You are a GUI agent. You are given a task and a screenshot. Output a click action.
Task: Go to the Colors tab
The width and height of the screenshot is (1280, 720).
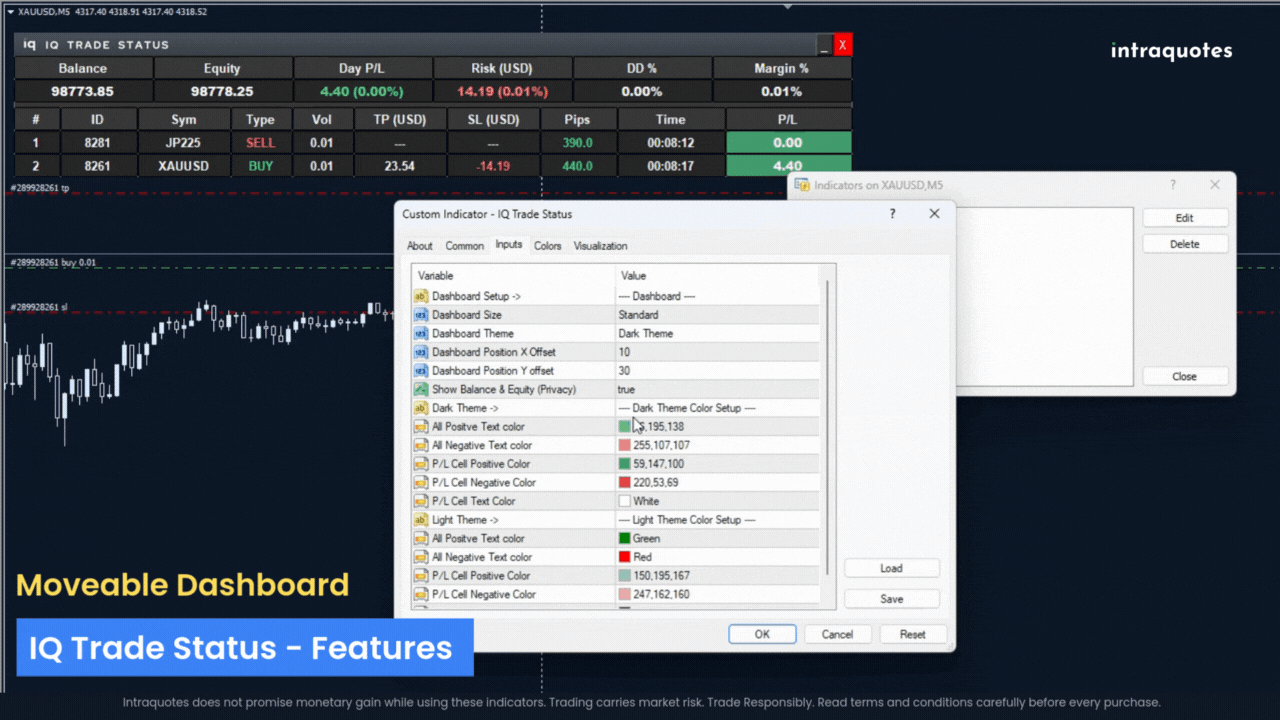coord(548,246)
